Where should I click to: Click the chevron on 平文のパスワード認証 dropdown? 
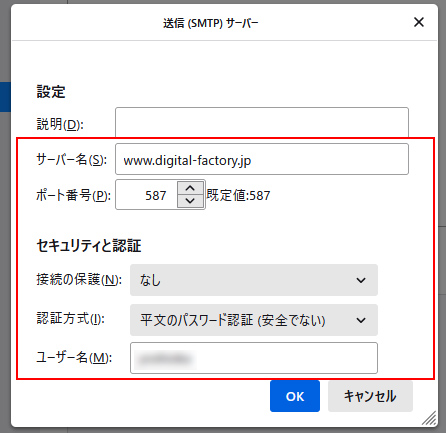361,320
